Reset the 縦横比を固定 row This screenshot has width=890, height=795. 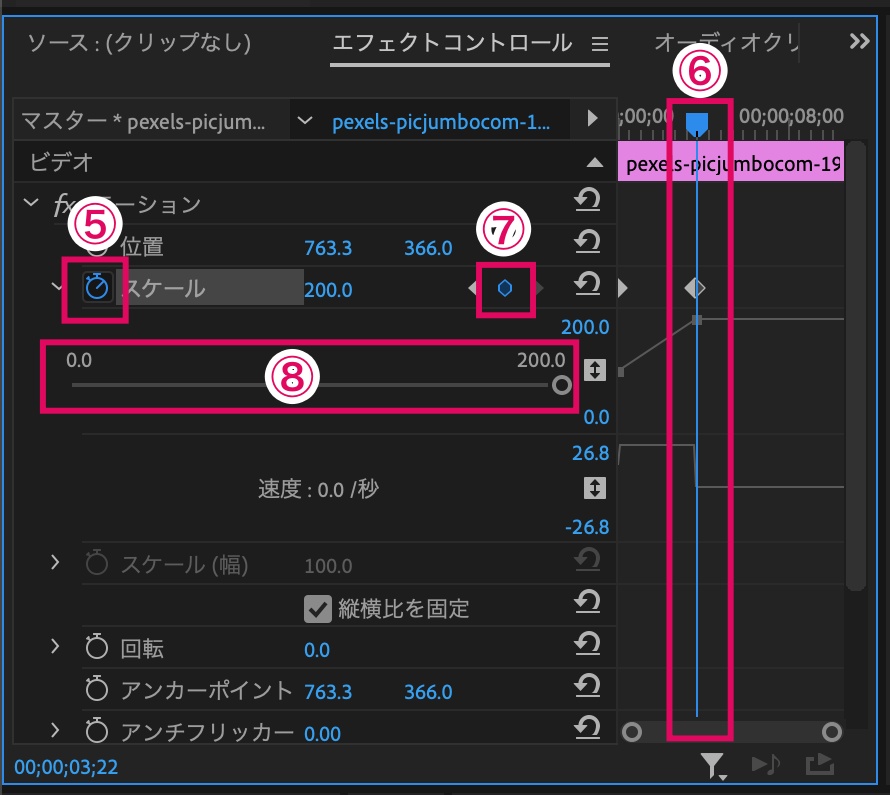[587, 601]
